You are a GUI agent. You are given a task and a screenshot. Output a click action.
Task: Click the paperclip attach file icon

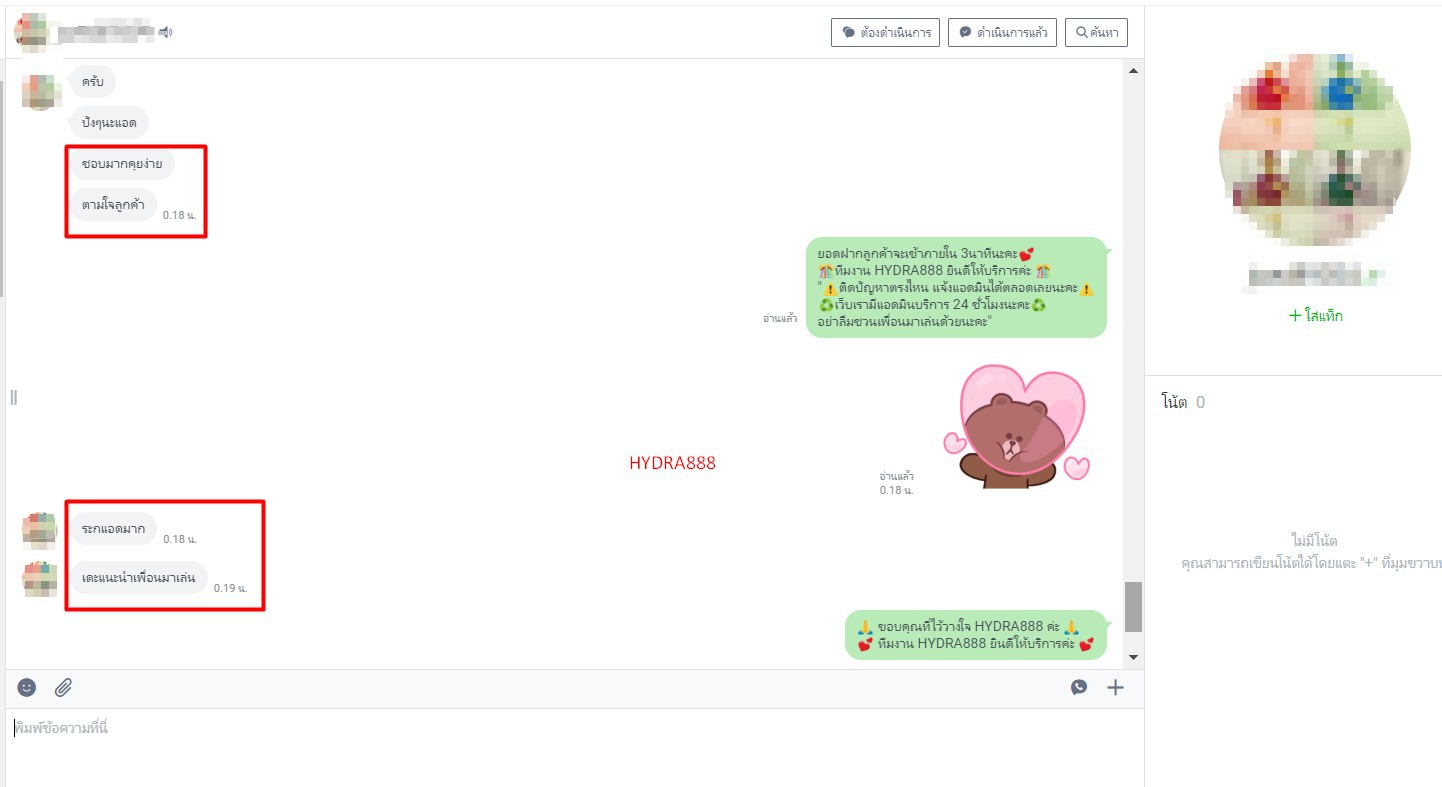point(63,687)
